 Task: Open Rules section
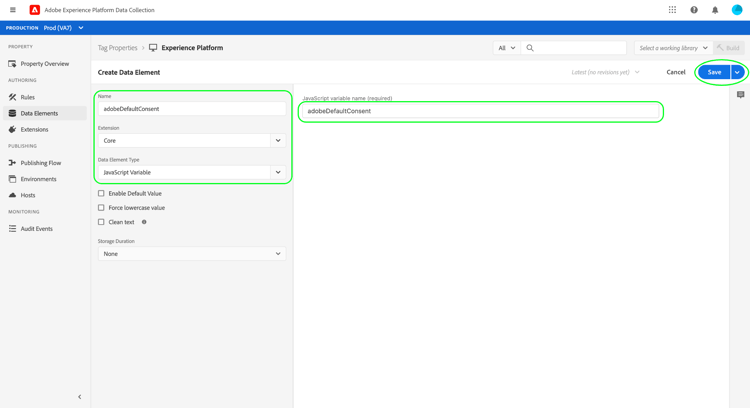tap(27, 97)
